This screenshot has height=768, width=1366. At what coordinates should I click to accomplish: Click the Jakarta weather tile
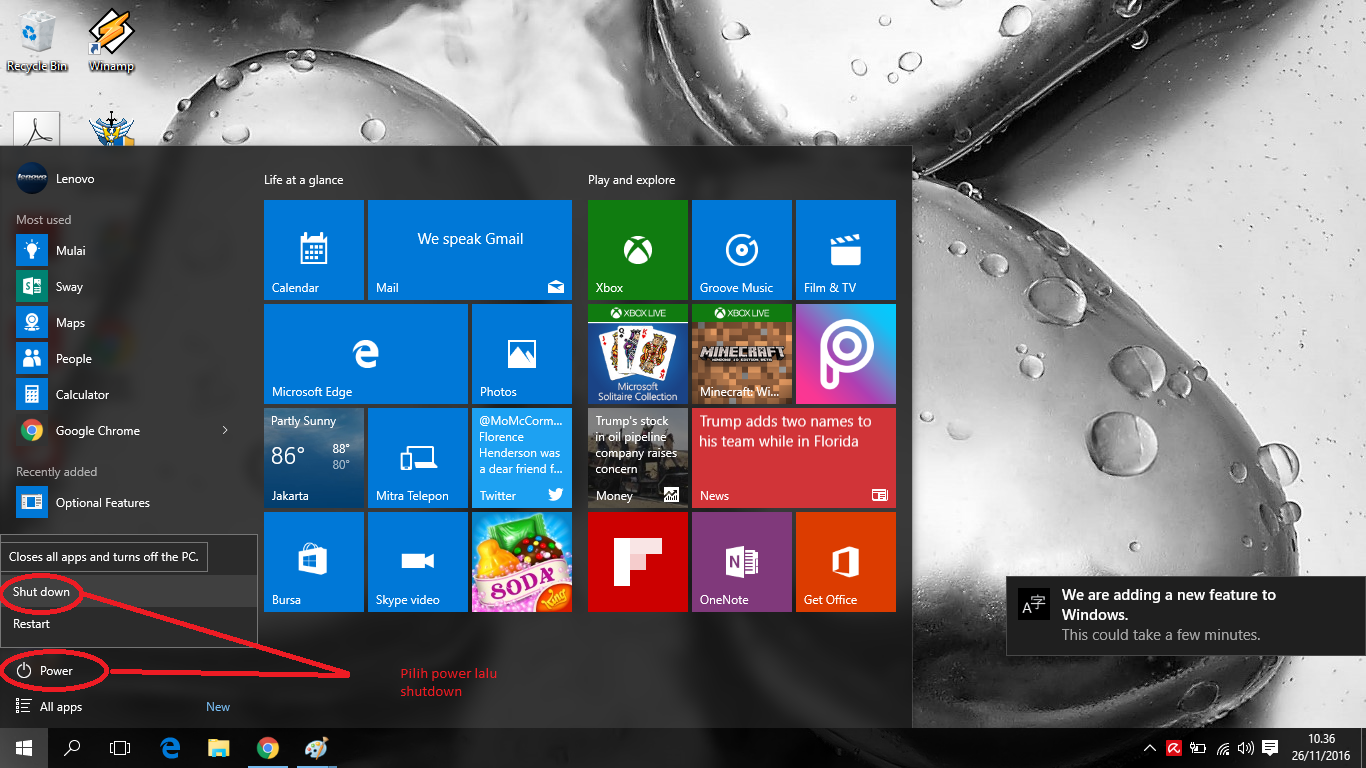coord(313,457)
